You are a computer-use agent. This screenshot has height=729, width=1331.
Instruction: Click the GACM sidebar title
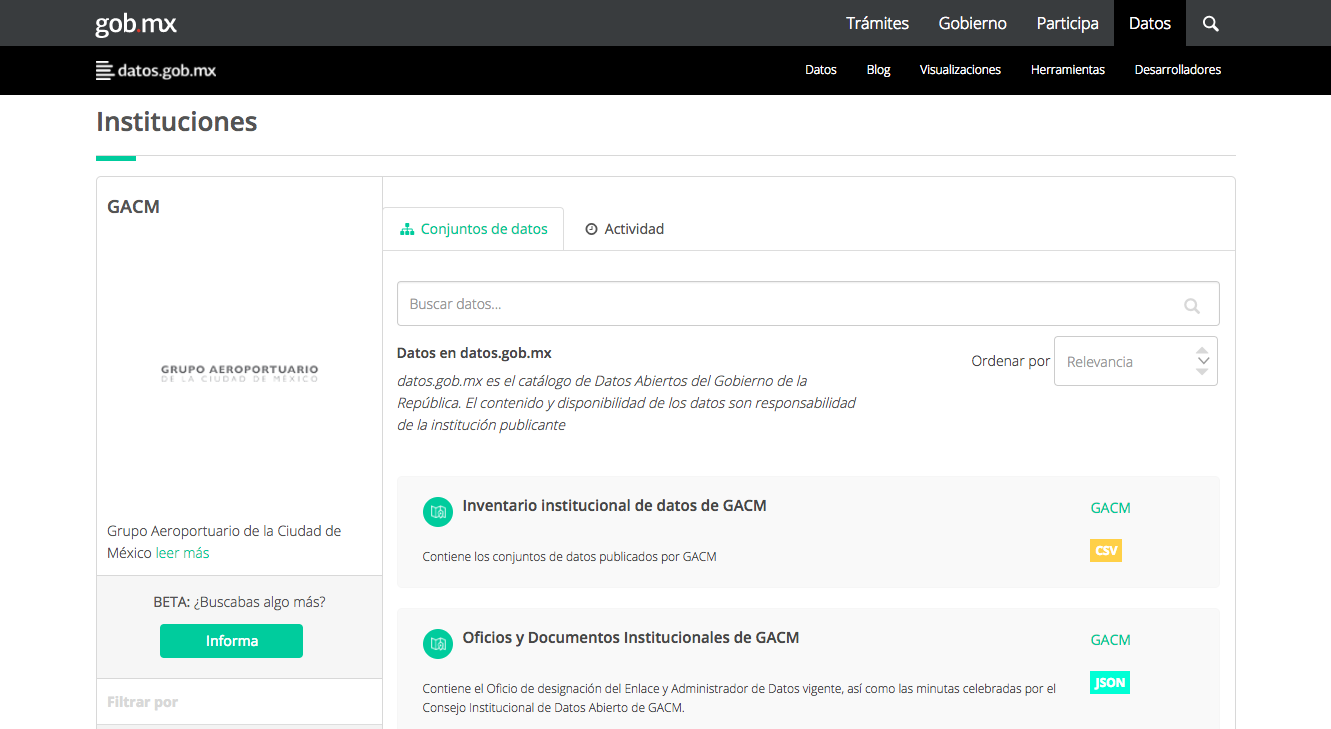pyautogui.click(x=133, y=207)
